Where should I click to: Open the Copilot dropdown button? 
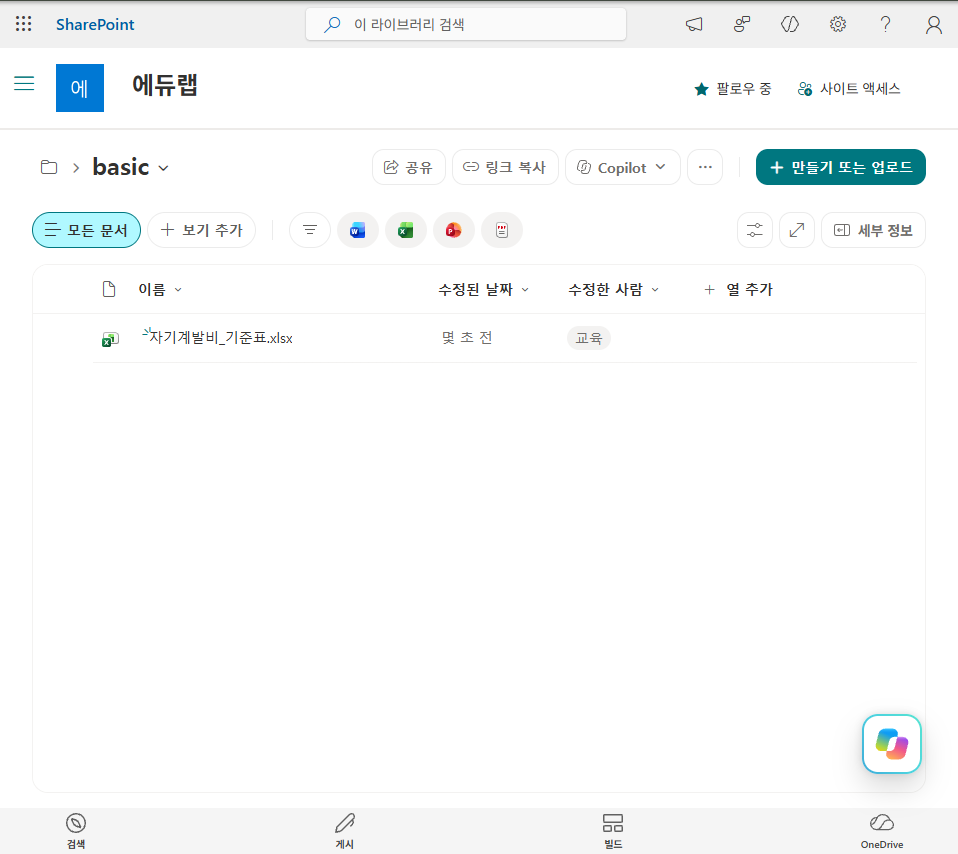(622, 167)
